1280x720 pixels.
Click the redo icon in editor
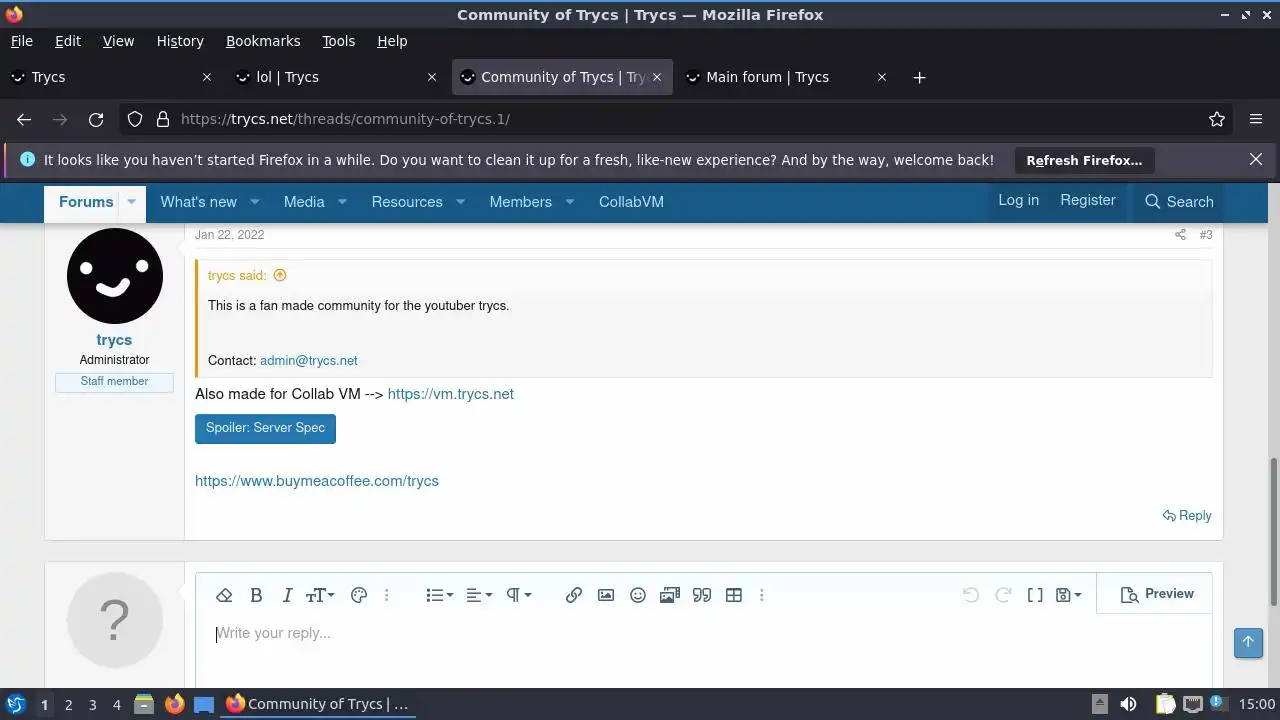click(1003, 595)
